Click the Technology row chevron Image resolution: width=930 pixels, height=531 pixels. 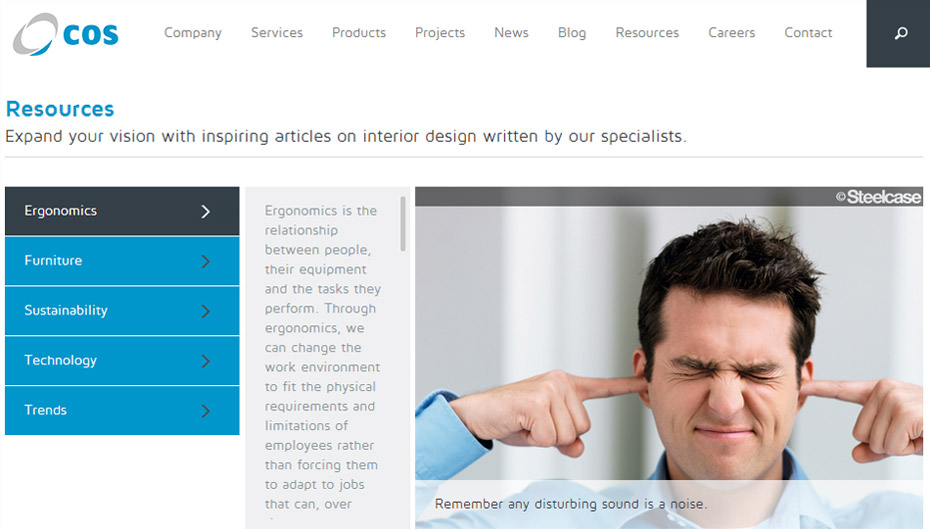coord(205,361)
